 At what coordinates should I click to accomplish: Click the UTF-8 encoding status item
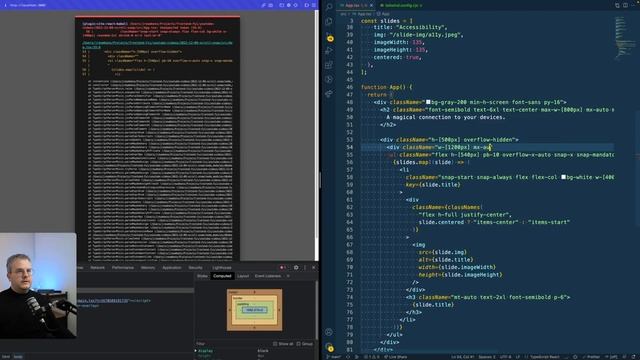tap(505, 357)
